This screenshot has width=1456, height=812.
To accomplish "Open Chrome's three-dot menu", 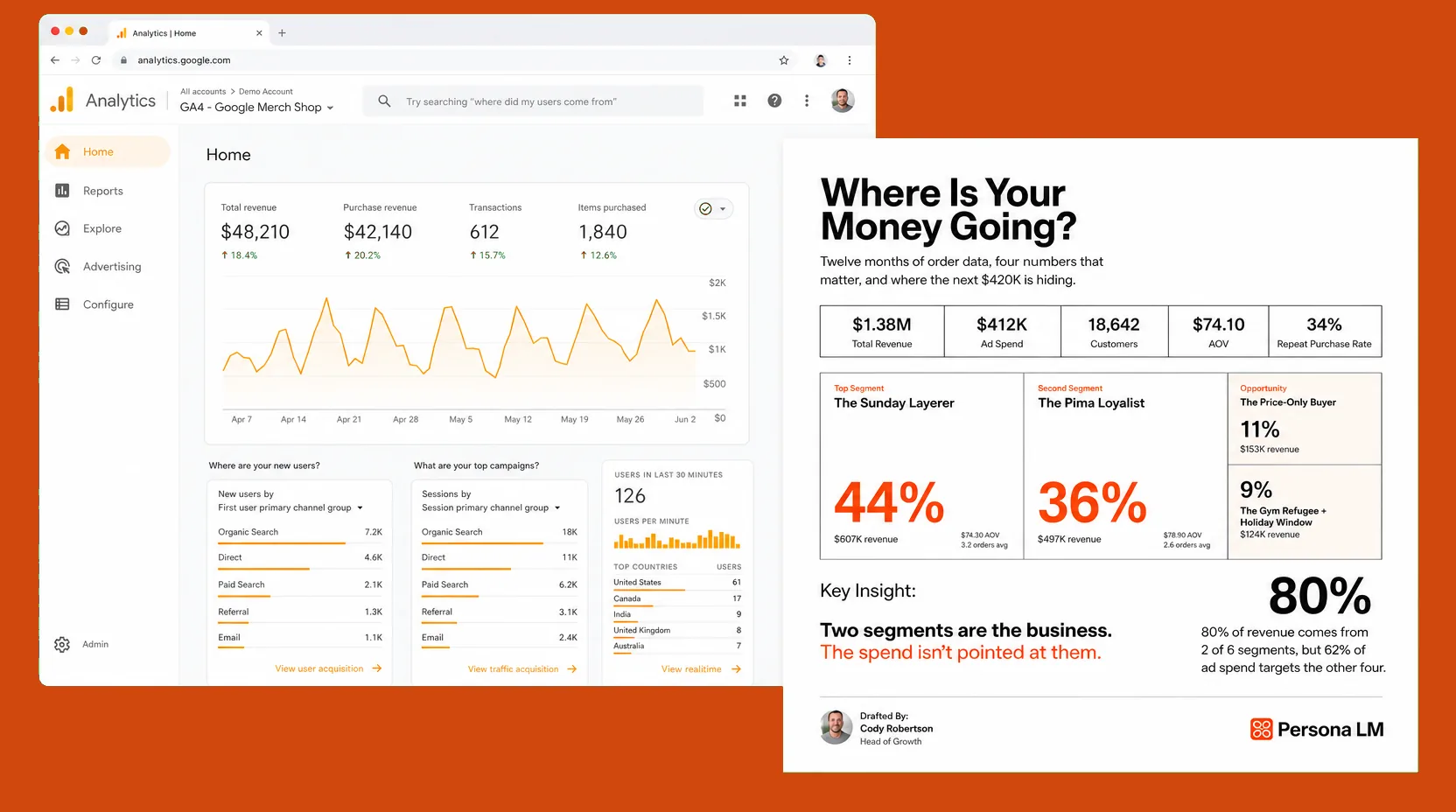I will click(x=850, y=60).
